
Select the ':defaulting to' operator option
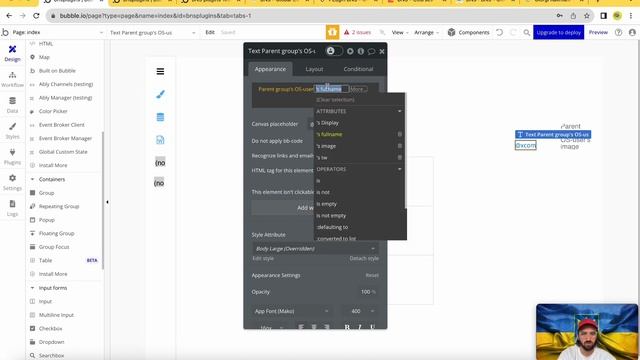359,227
